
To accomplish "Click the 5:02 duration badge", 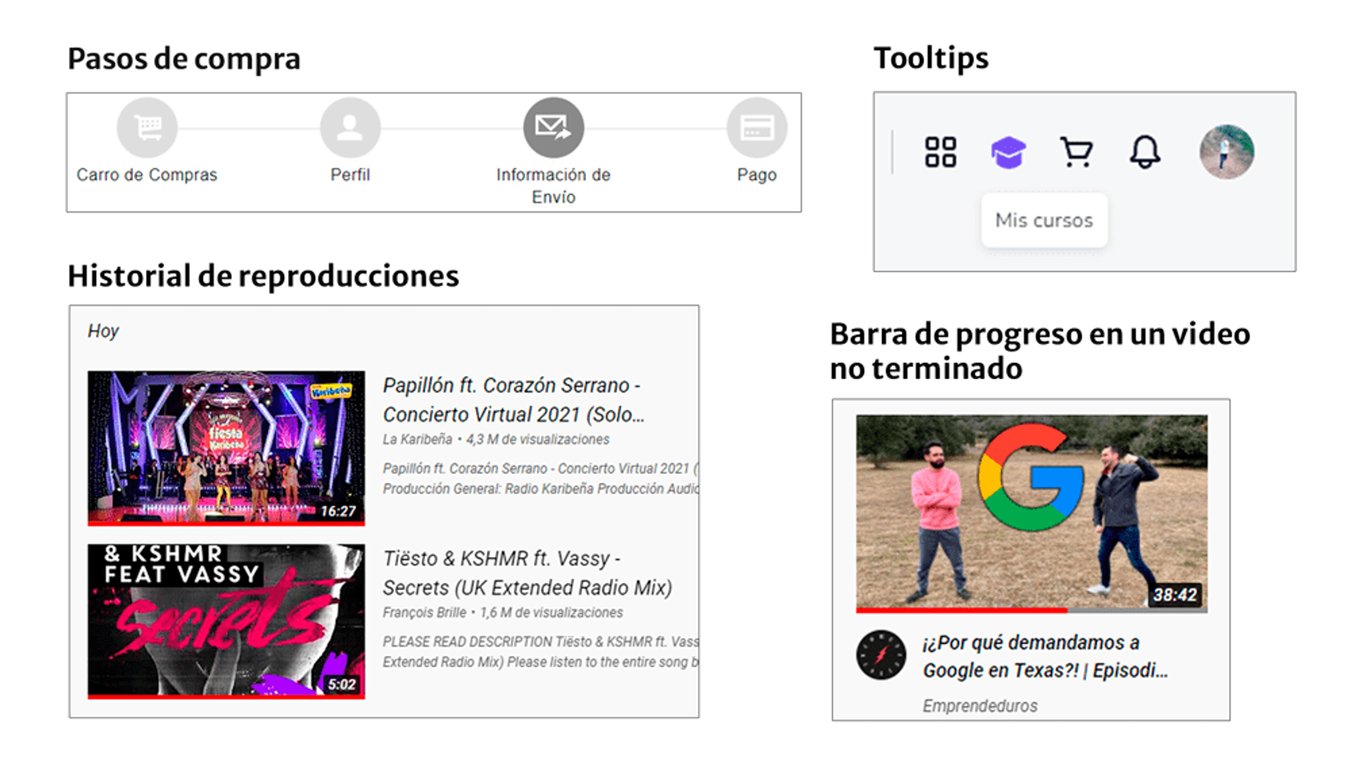I will [341, 685].
